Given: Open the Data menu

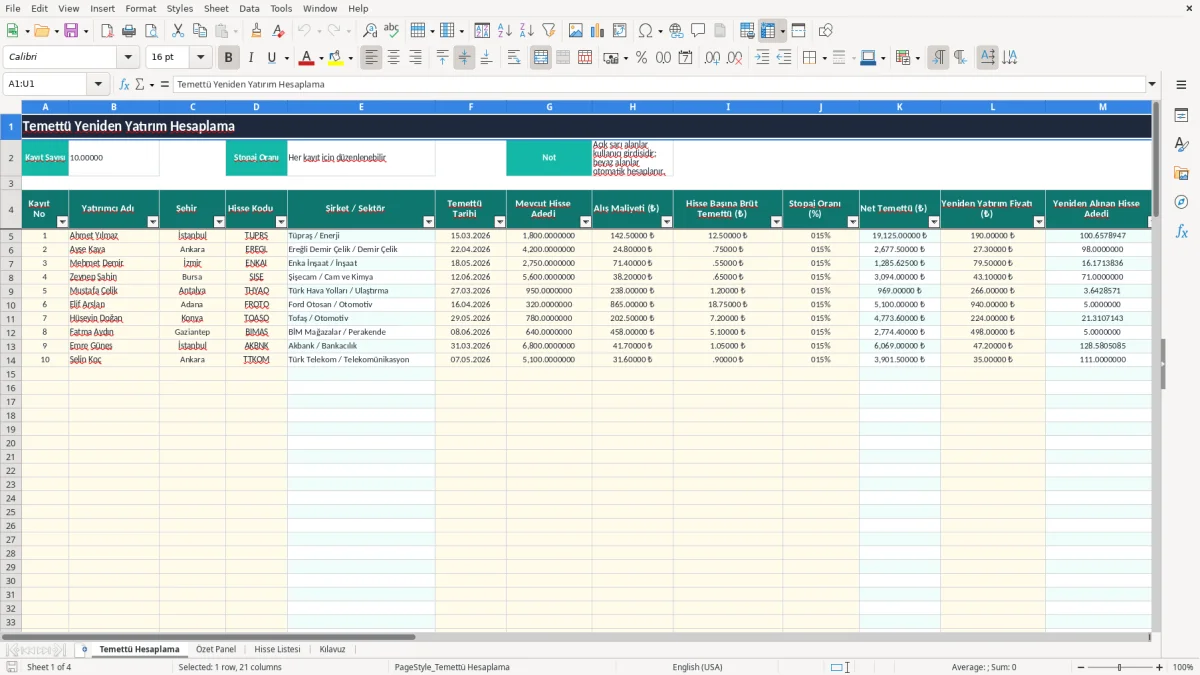Looking at the screenshot, I should [249, 8].
